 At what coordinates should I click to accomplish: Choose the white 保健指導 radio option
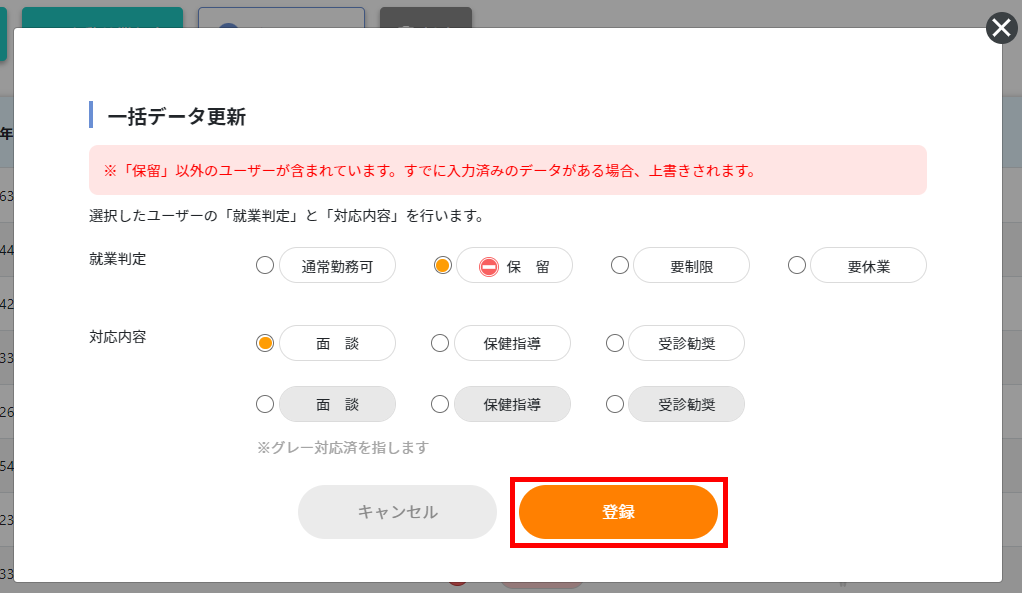coord(440,343)
